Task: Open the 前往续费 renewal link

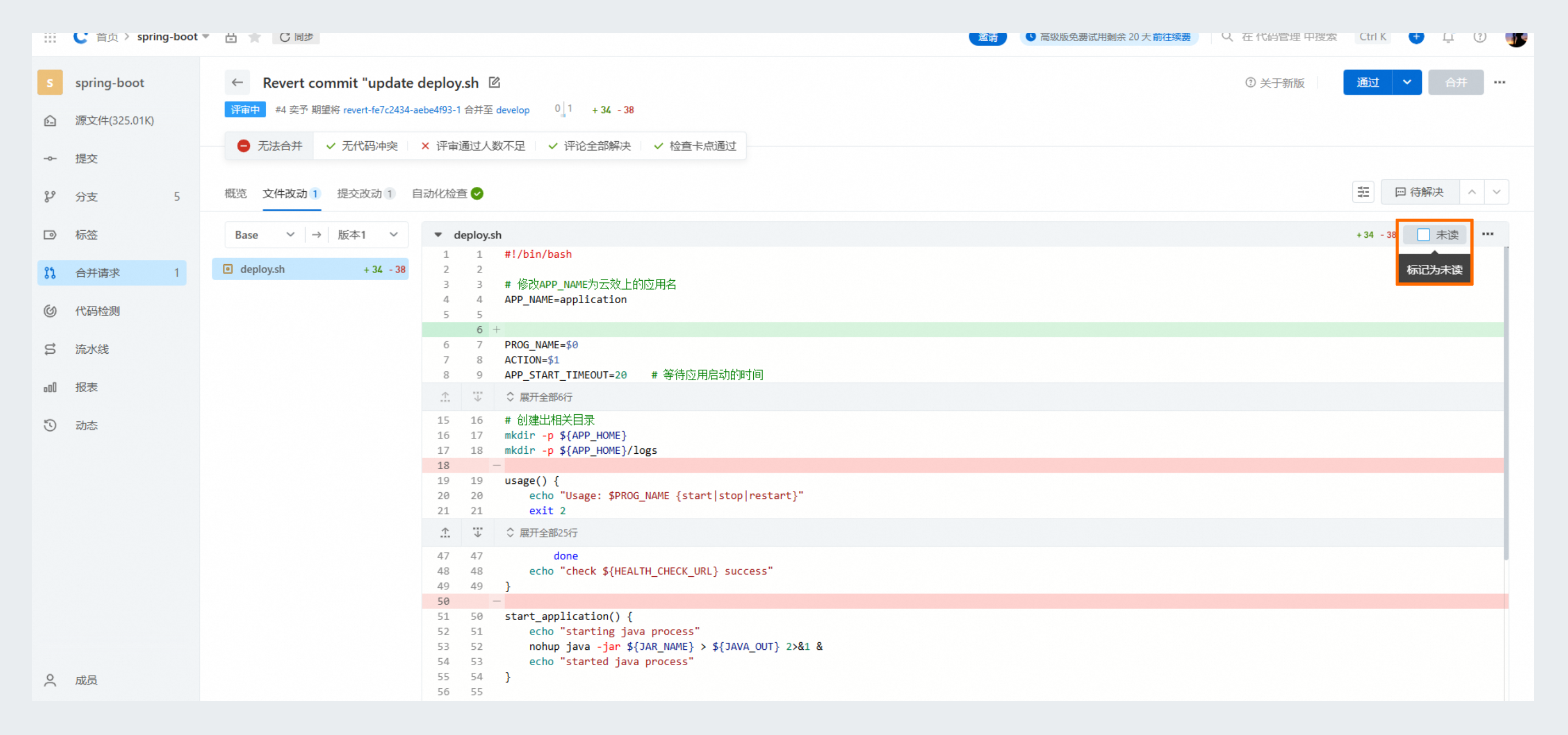Action: (1172, 37)
